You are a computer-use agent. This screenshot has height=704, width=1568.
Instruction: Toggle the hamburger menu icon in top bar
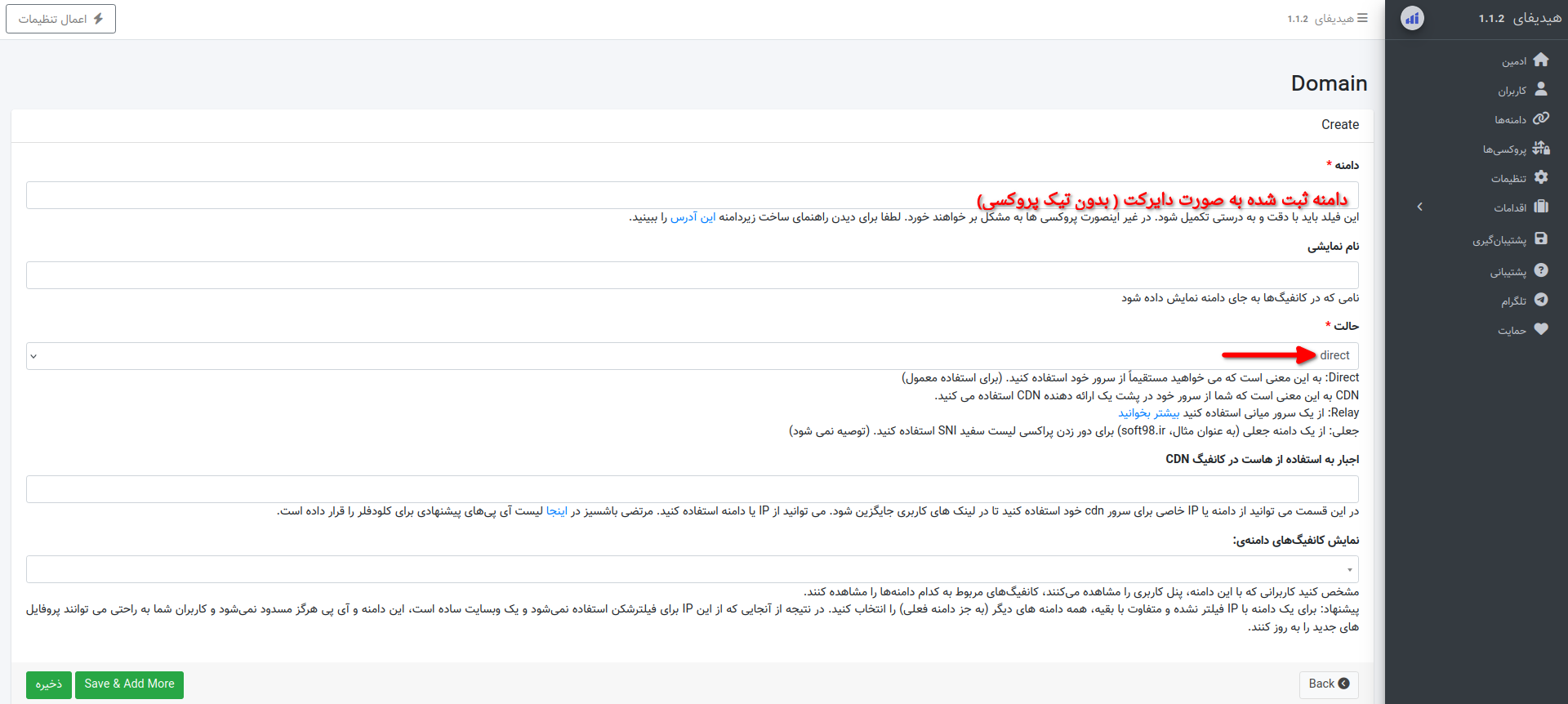coord(1362,18)
